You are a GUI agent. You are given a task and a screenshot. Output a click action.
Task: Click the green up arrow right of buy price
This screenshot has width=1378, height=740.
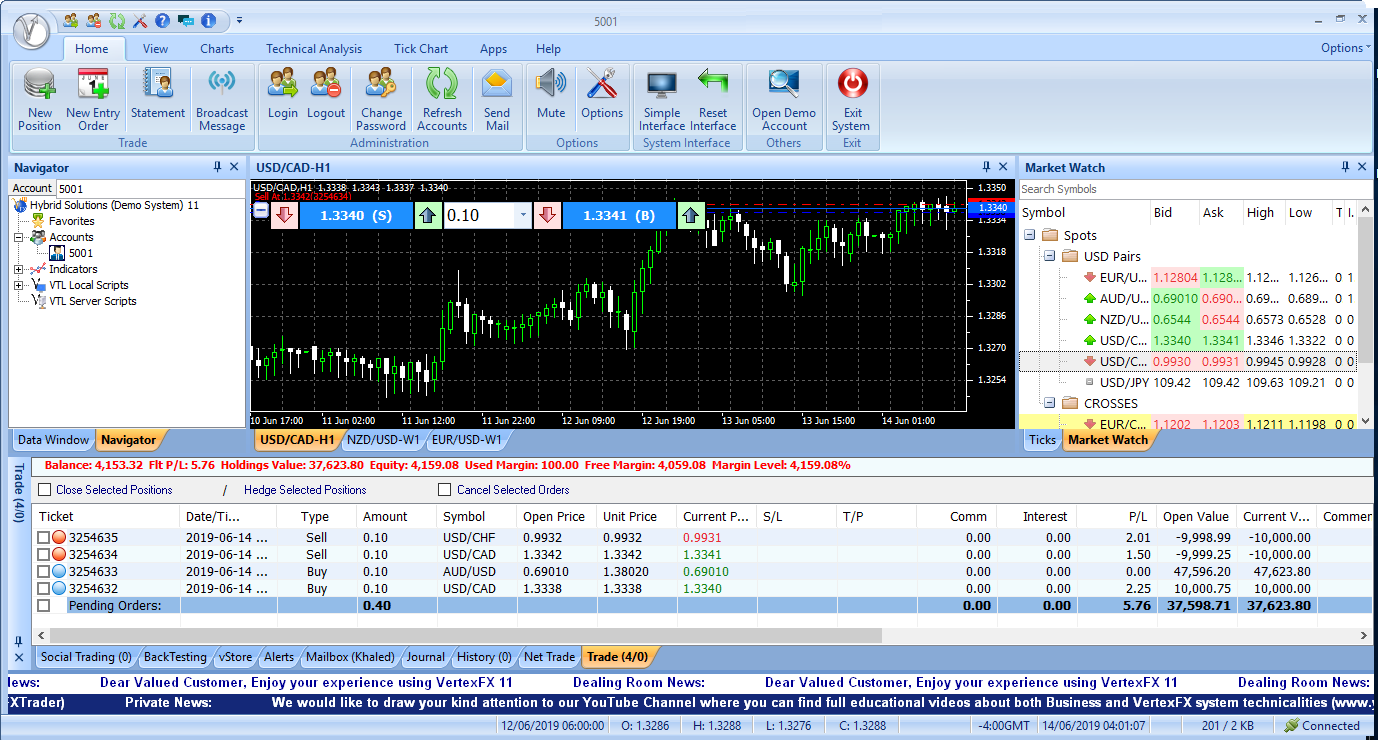click(691, 215)
